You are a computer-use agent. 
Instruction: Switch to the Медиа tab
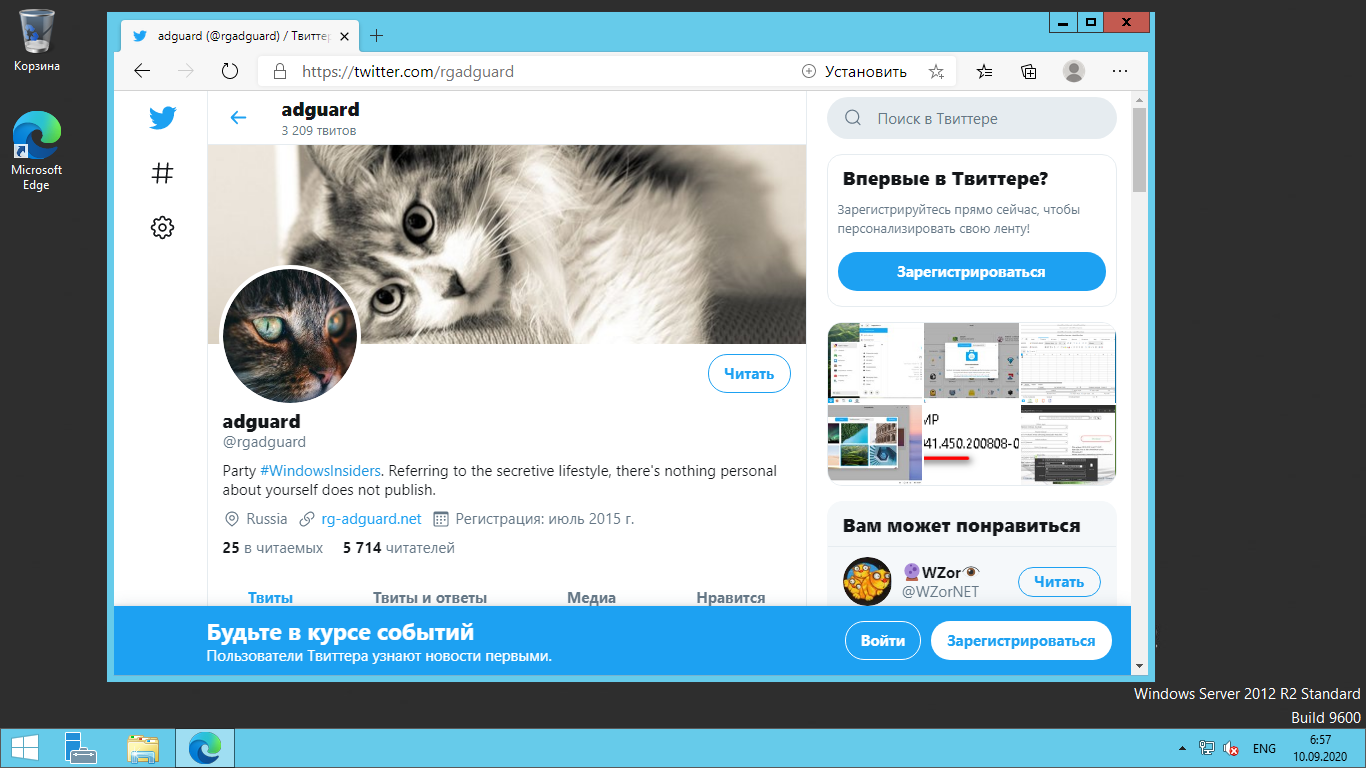coord(591,598)
